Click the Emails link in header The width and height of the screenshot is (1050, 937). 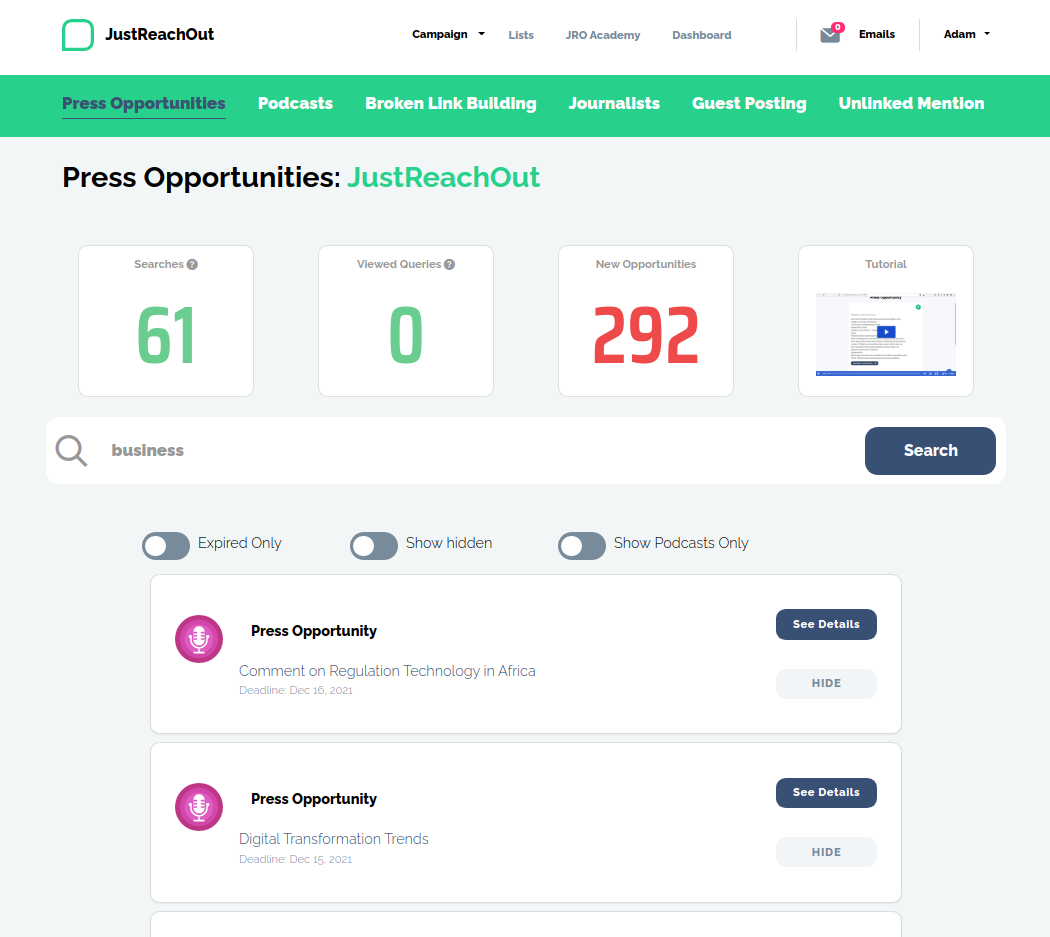(x=877, y=34)
